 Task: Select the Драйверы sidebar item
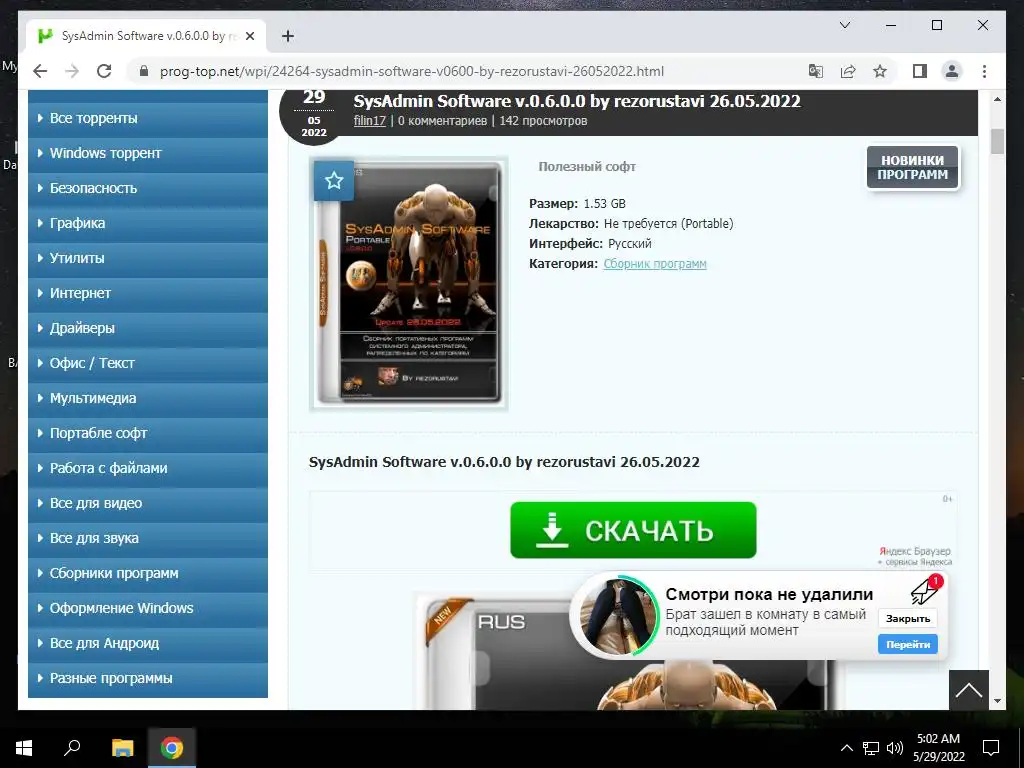click(x=148, y=328)
